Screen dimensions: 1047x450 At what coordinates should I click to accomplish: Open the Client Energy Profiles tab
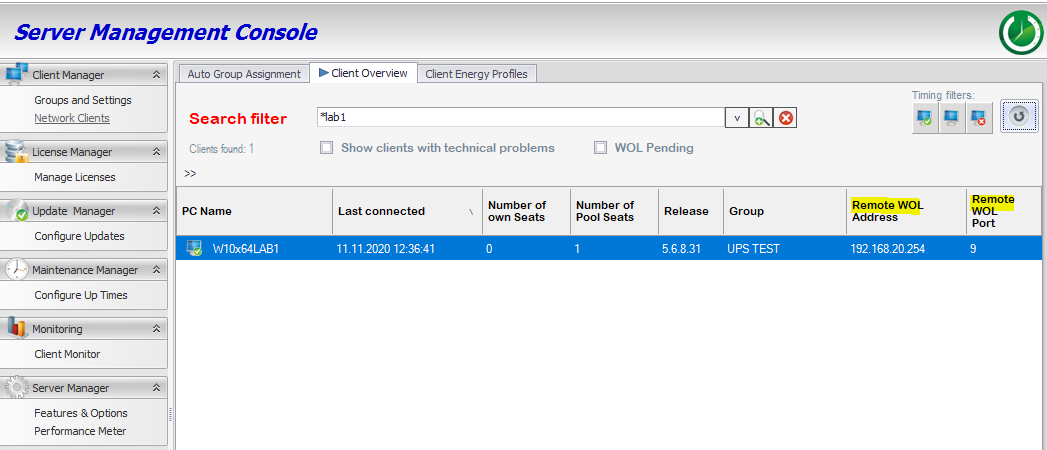coord(476,74)
